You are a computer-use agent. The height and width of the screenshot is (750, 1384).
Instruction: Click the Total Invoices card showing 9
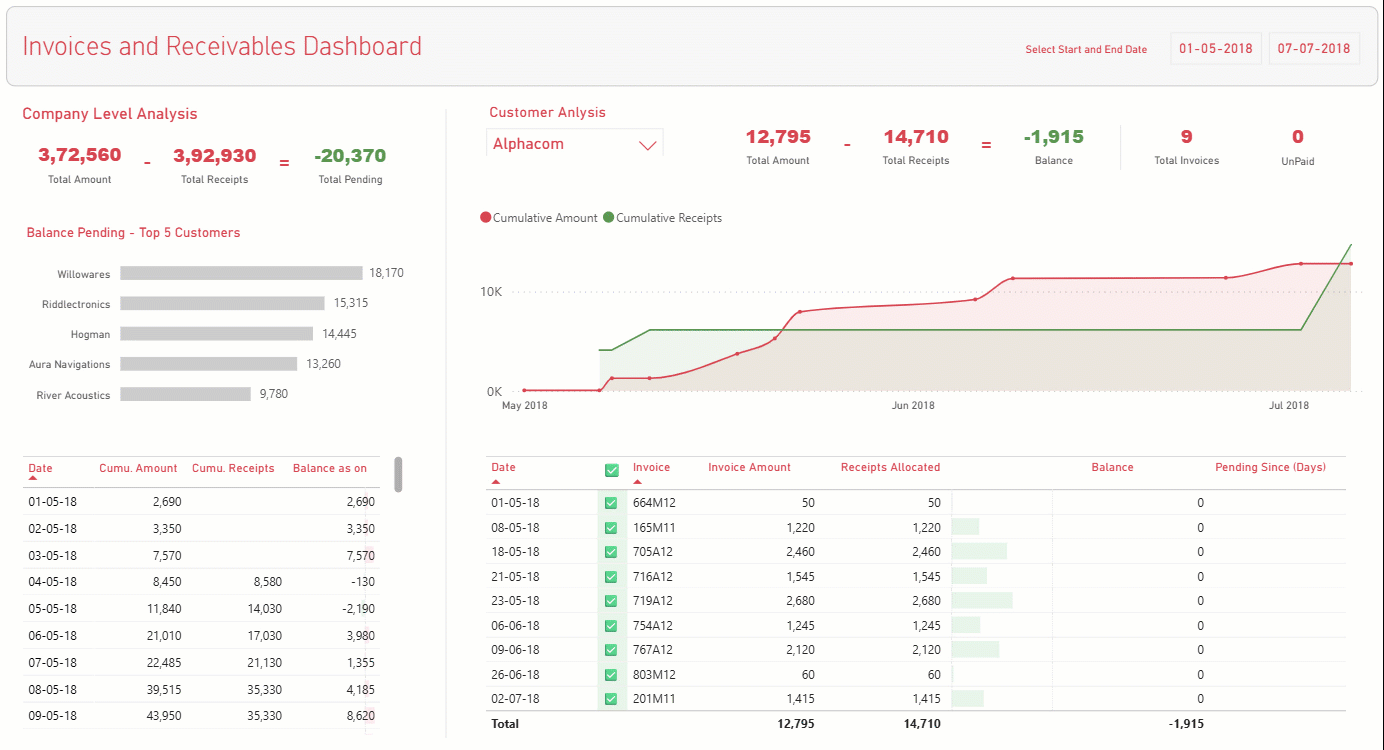pos(1187,146)
